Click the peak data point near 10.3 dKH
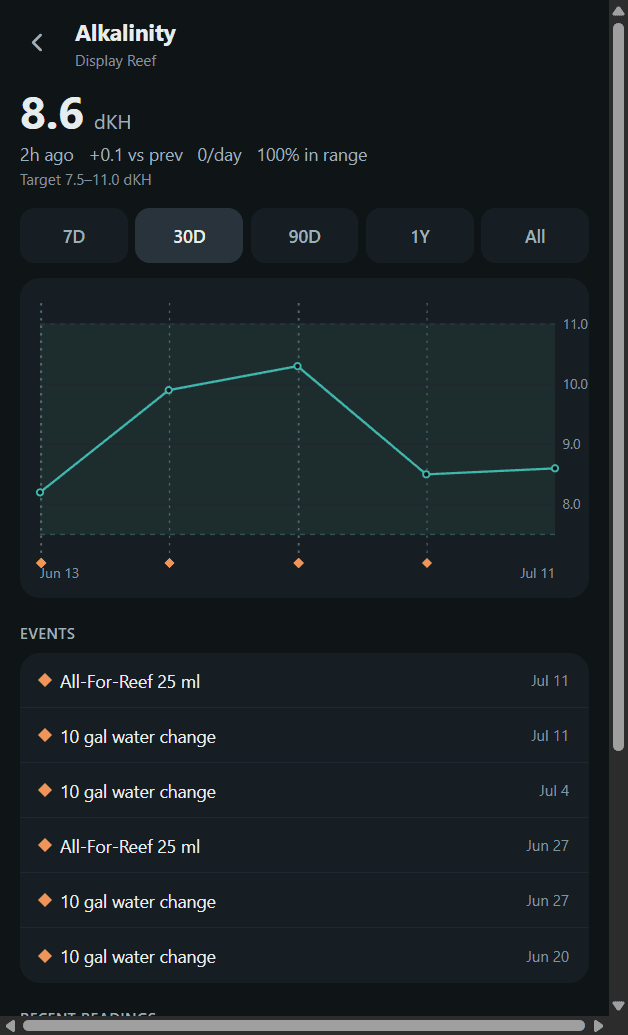628x1035 pixels. (x=298, y=366)
